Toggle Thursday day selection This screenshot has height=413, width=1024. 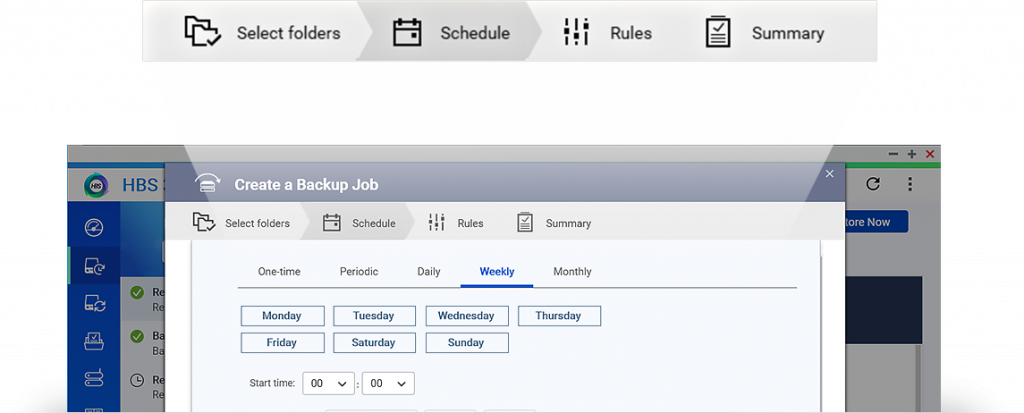[x=558, y=316]
